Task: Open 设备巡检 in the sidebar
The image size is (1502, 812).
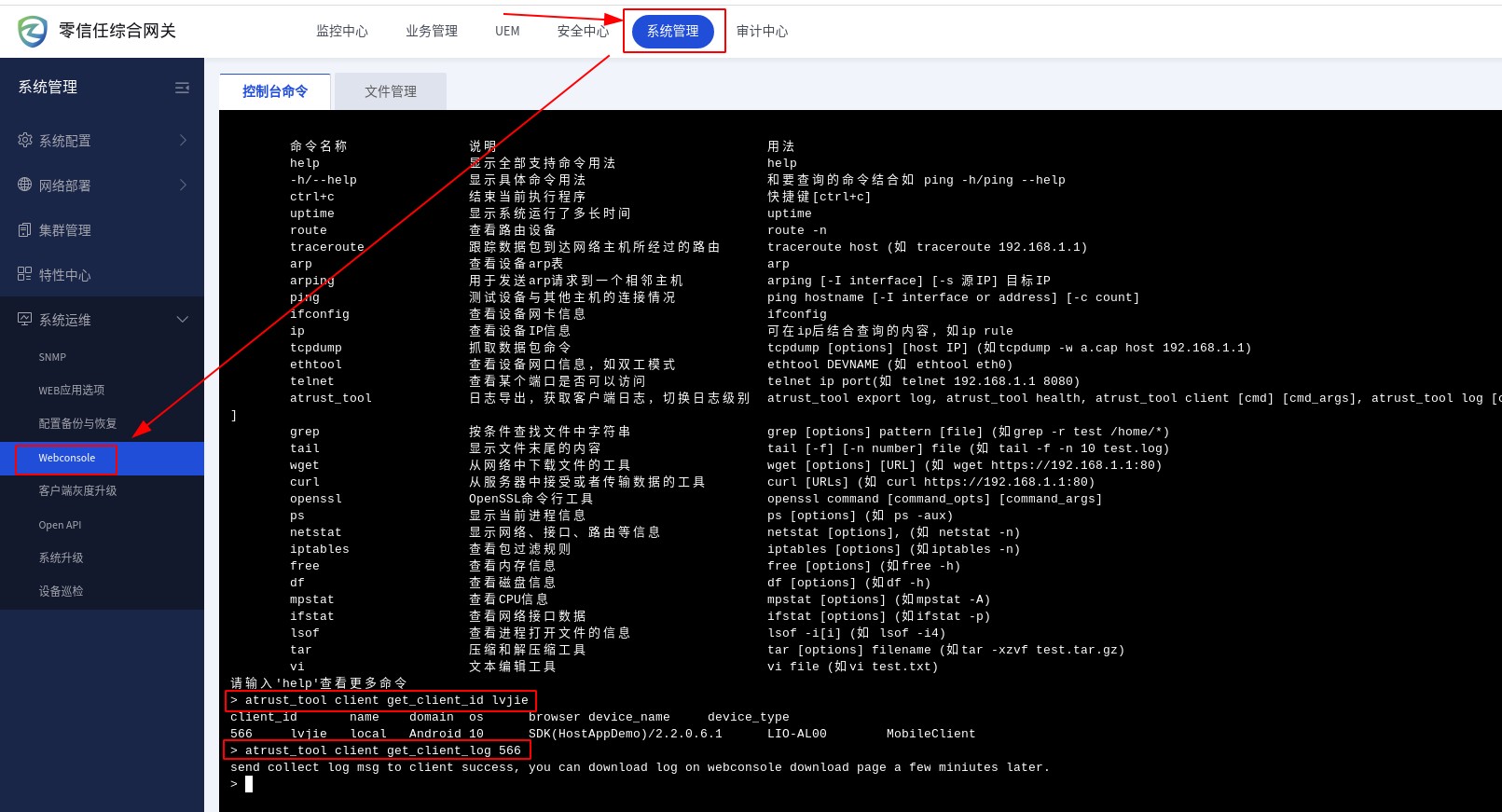Action: click(61, 591)
